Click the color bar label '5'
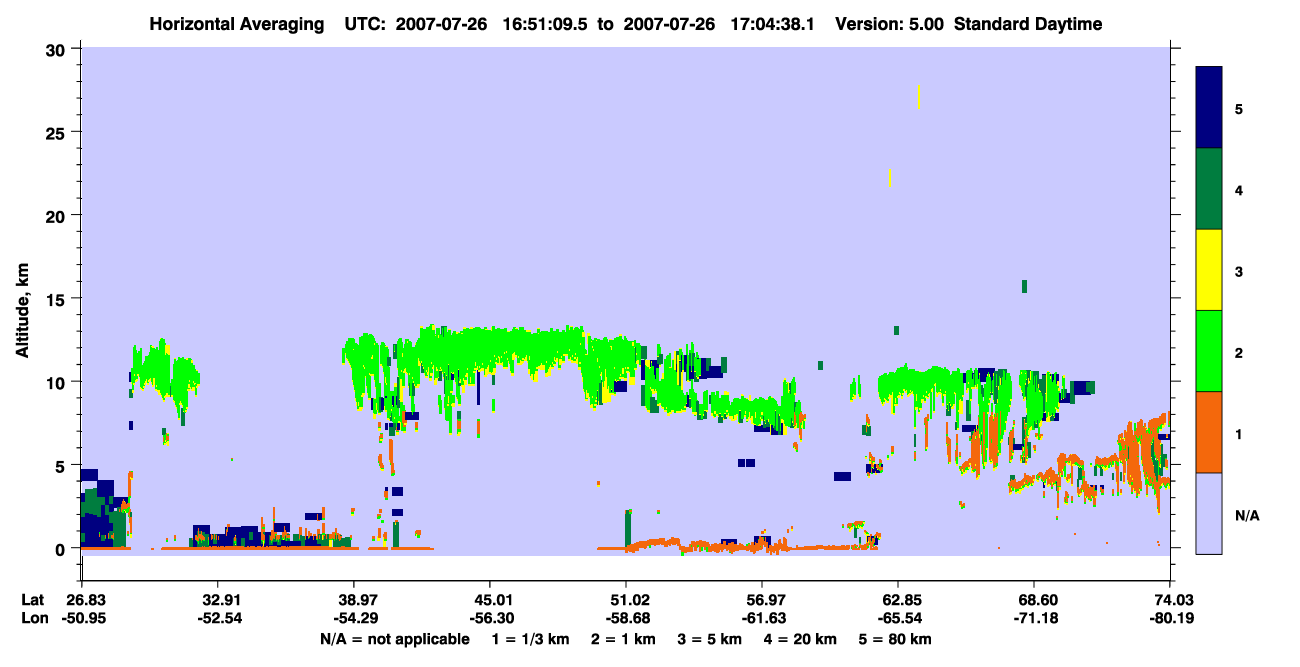 (1238, 108)
